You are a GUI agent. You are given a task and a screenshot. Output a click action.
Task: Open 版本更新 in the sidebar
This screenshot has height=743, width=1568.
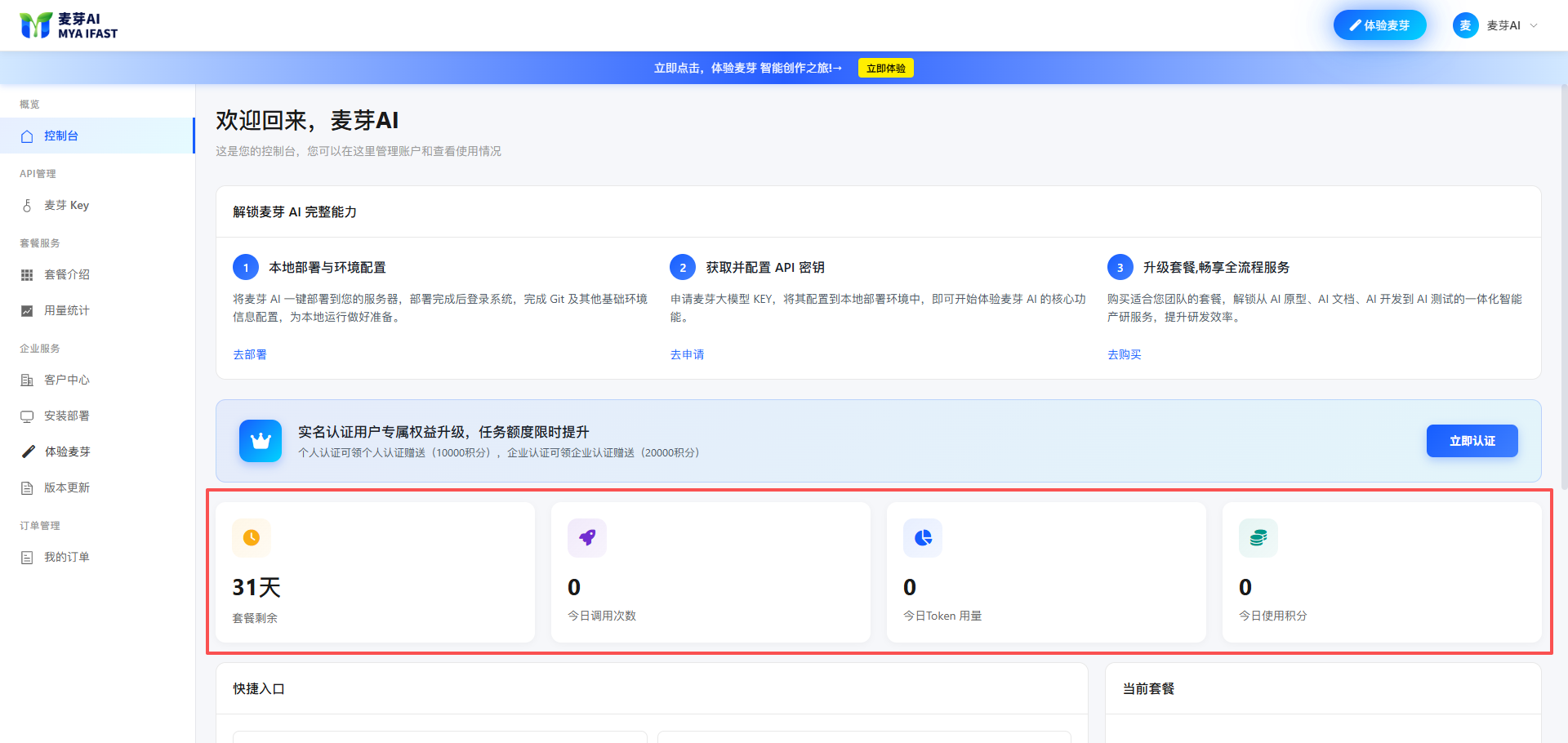coord(97,488)
